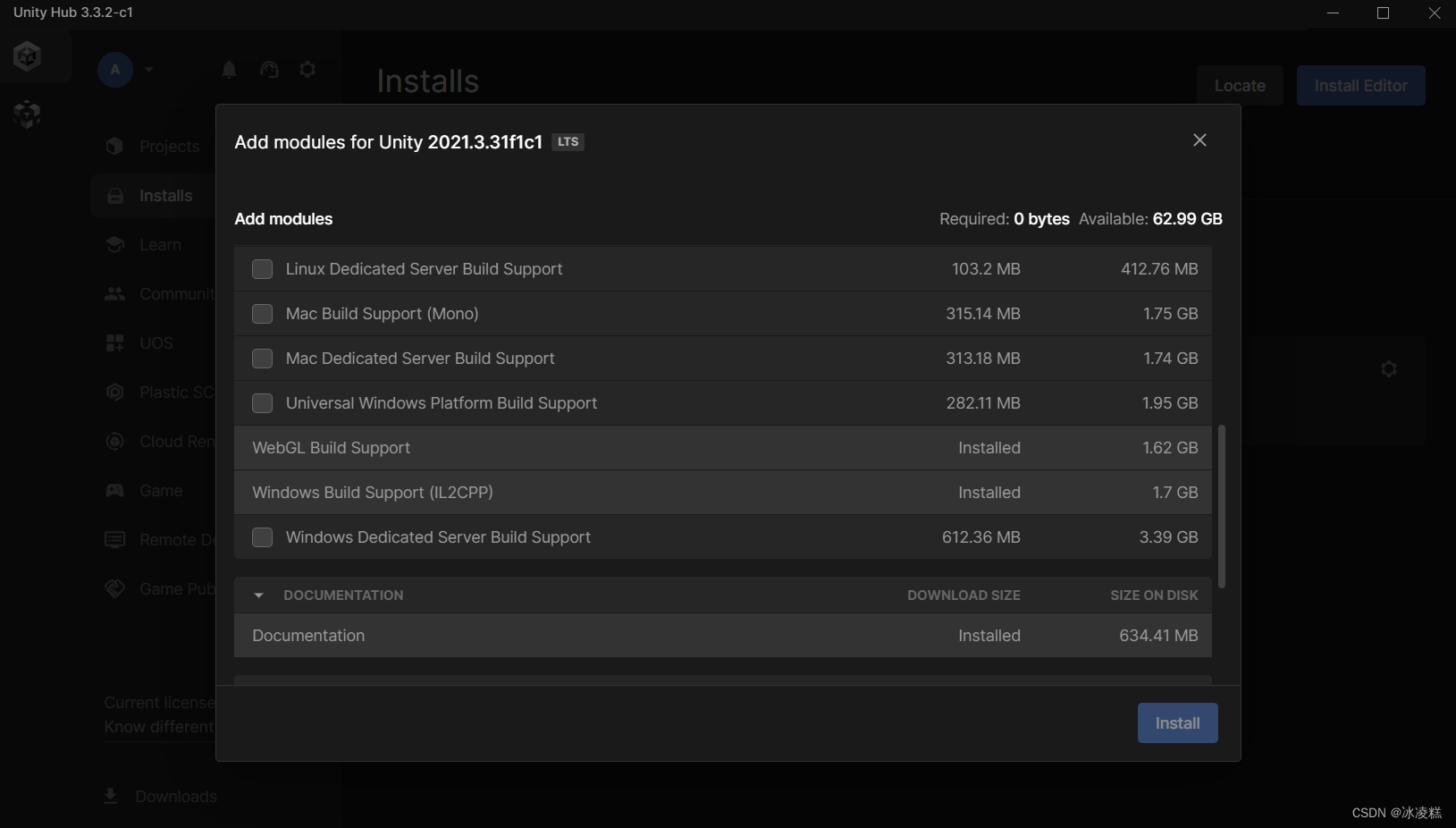Click the Install Editor button
Screen dimensions: 1456x828
(1360, 86)
